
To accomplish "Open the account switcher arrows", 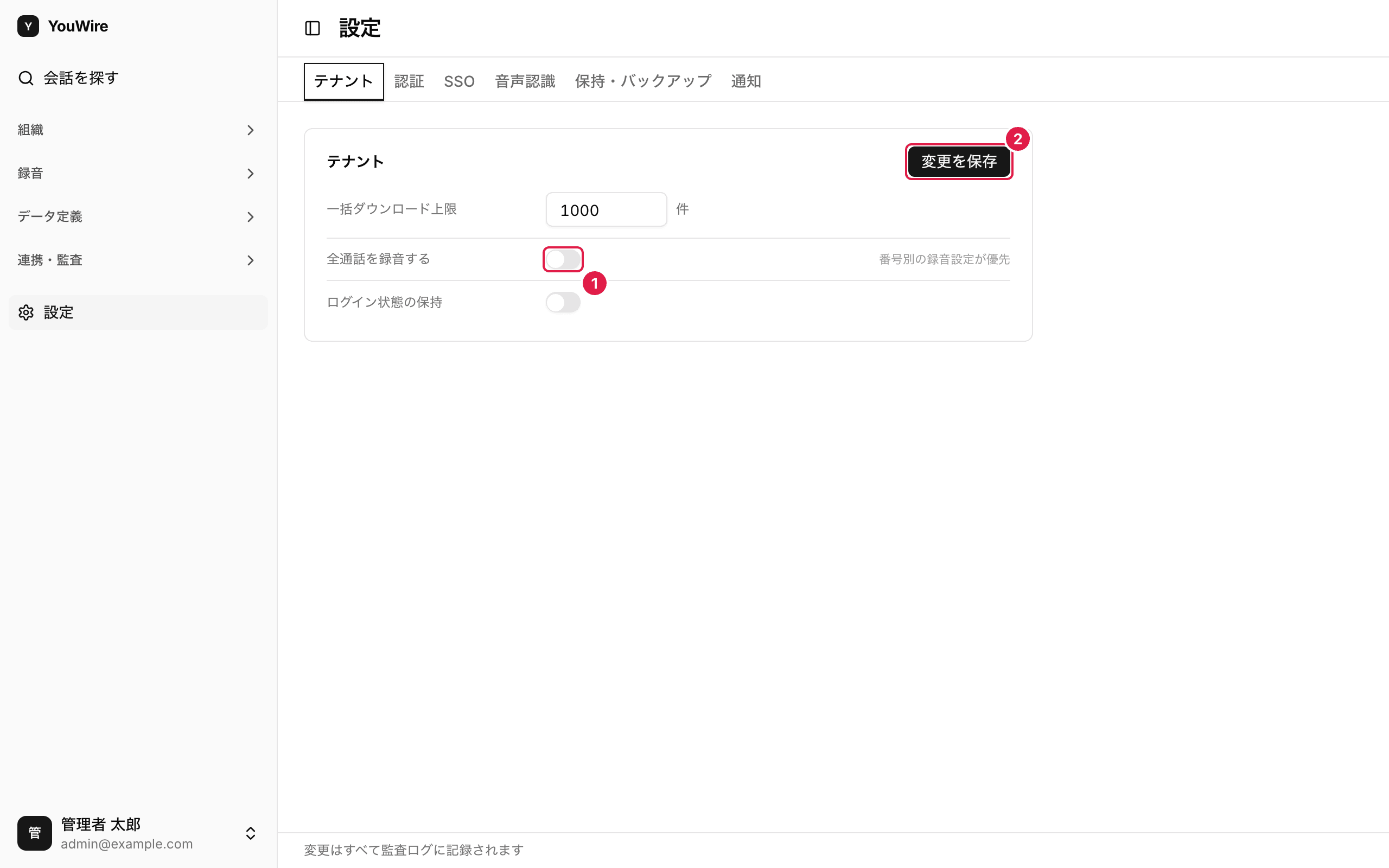I will click(x=251, y=833).
